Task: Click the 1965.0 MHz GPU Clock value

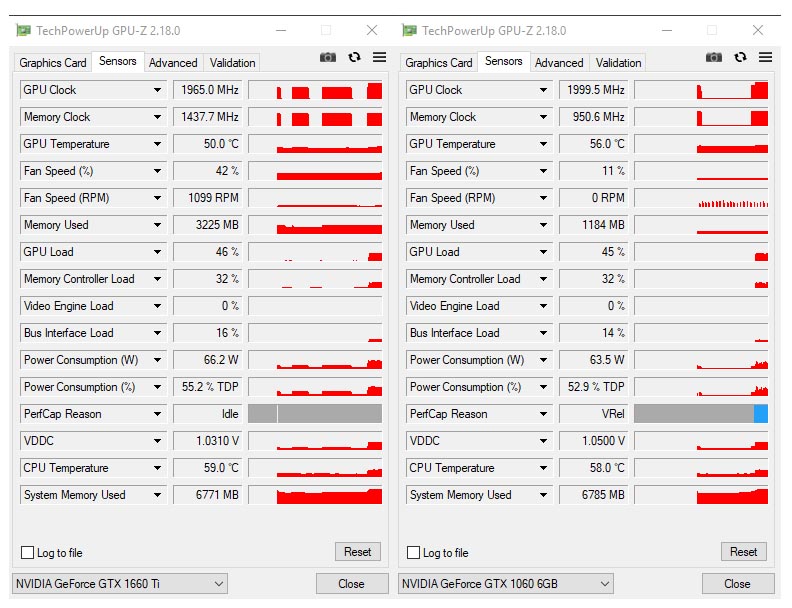Action: point(208,90)
